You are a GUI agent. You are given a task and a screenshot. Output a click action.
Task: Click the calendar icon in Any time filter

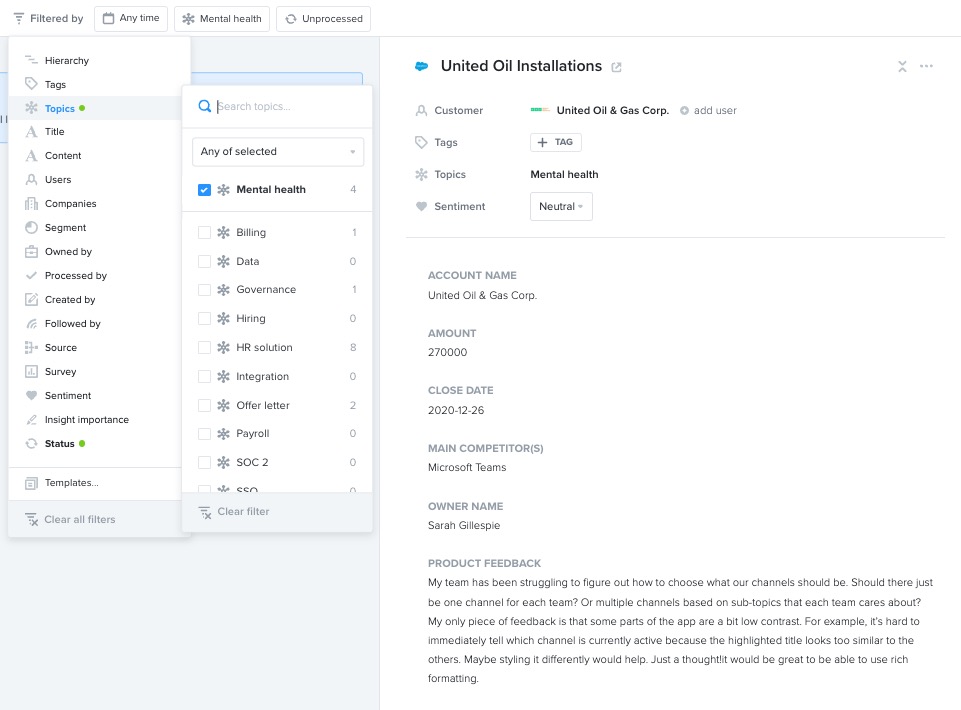click(108, 18)
